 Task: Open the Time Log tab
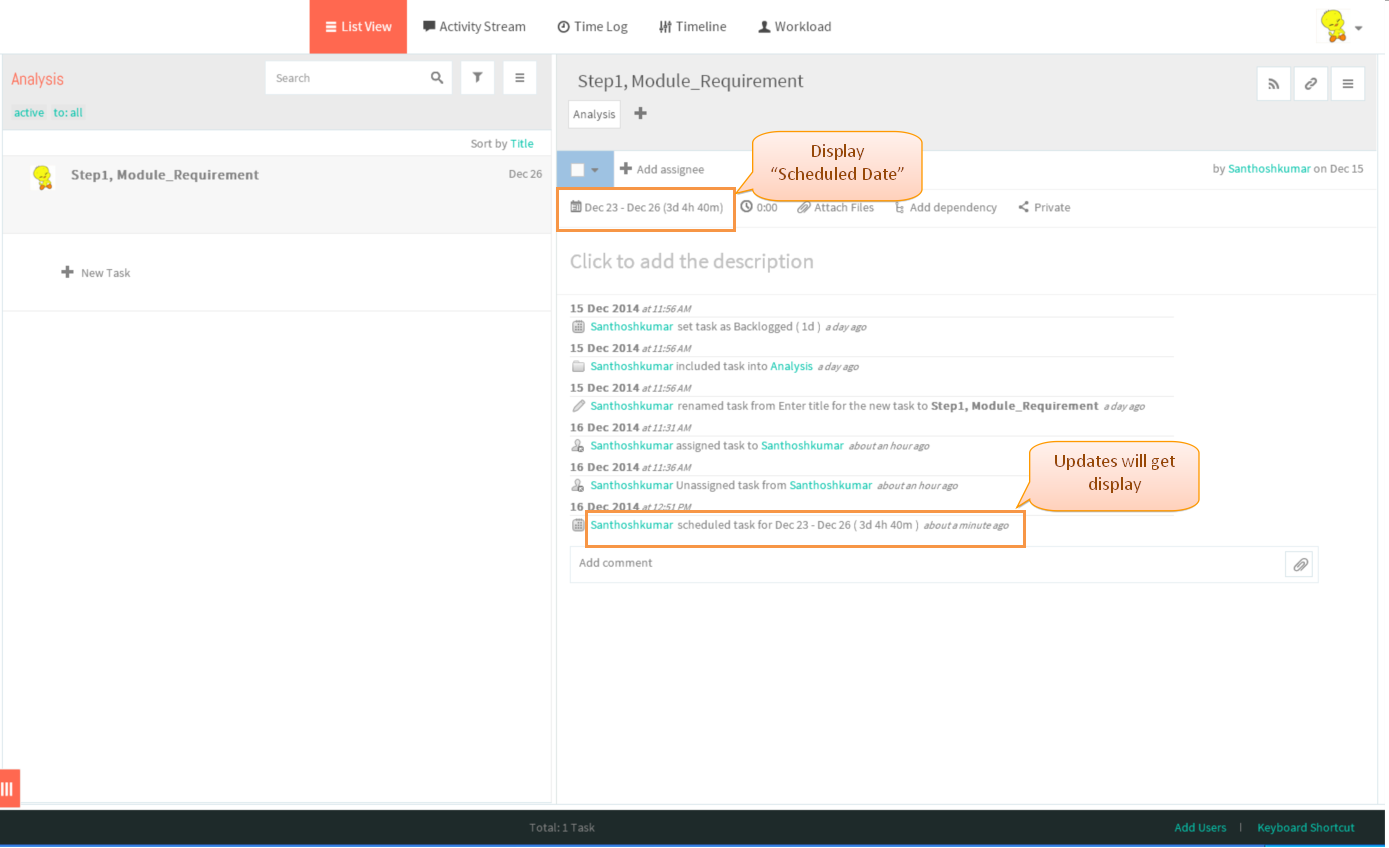(592, 27)
